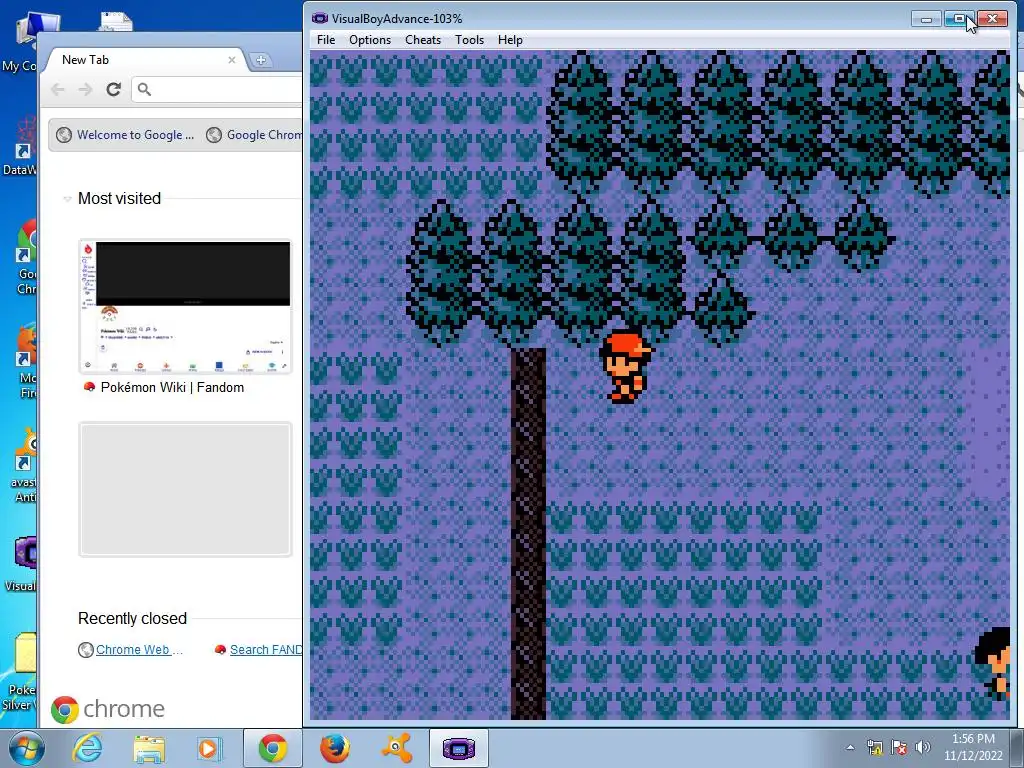Open Windows Explorer folder on taskbar

click(x=149, y=748)
